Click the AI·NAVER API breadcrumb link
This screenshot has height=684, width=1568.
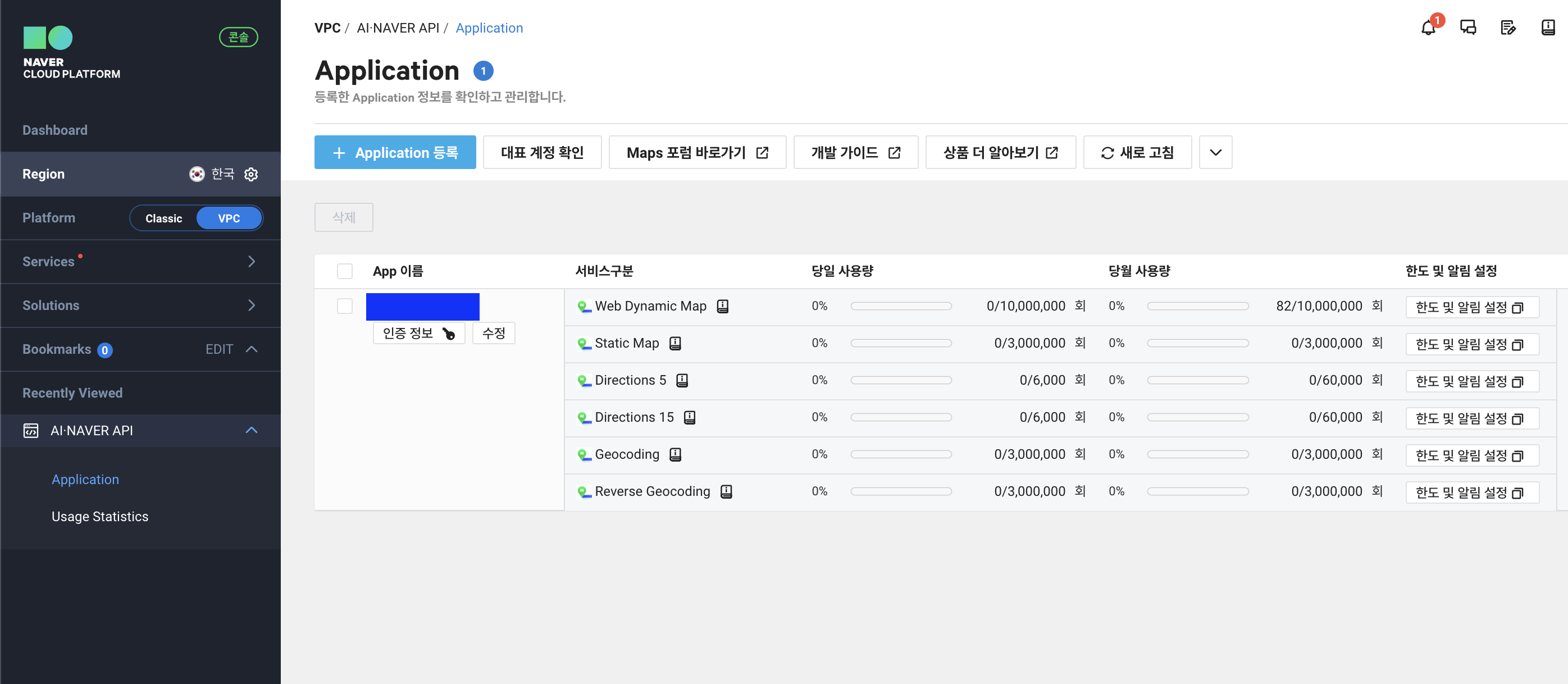[398, 28]
